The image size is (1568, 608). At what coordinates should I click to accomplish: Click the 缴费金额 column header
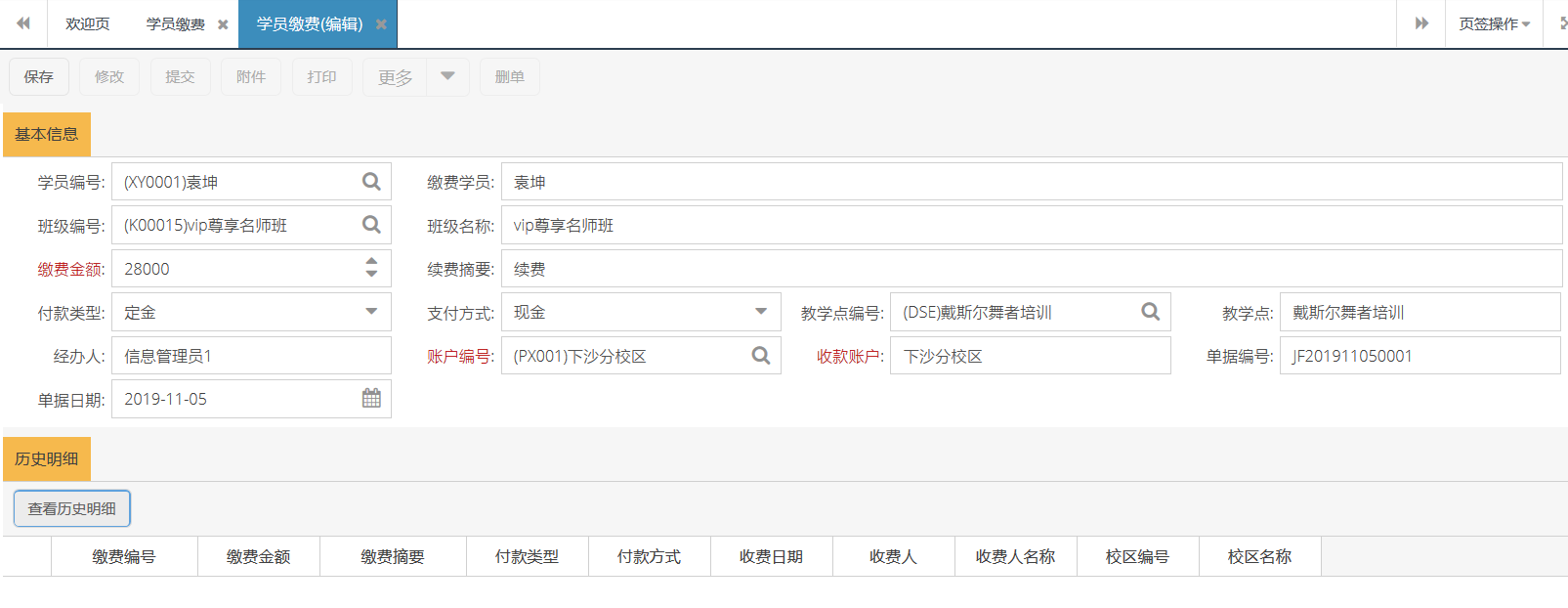click(258, 556)
